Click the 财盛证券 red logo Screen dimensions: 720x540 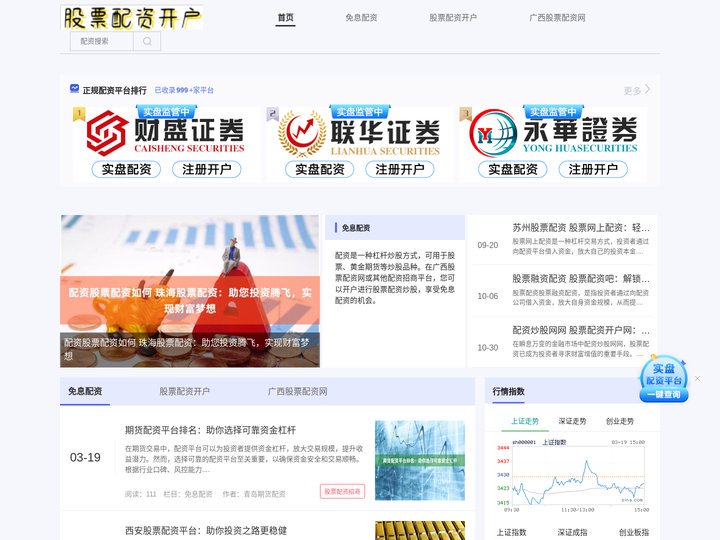pos(107,133)
